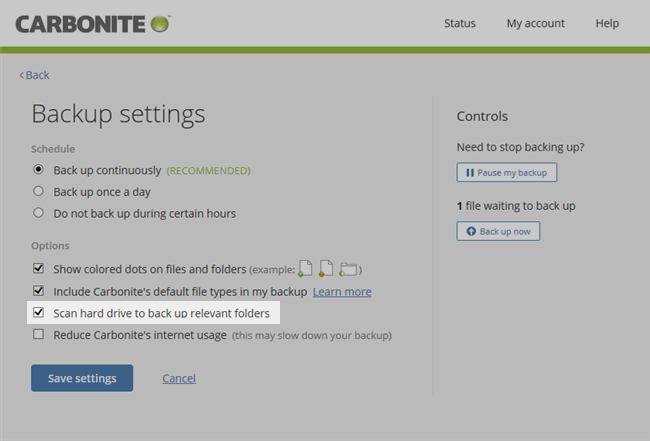The height and width of the screenshot is (441, 650).
Task: Uncheck Scan hard drive to back up folders
Action: [39, 312]
